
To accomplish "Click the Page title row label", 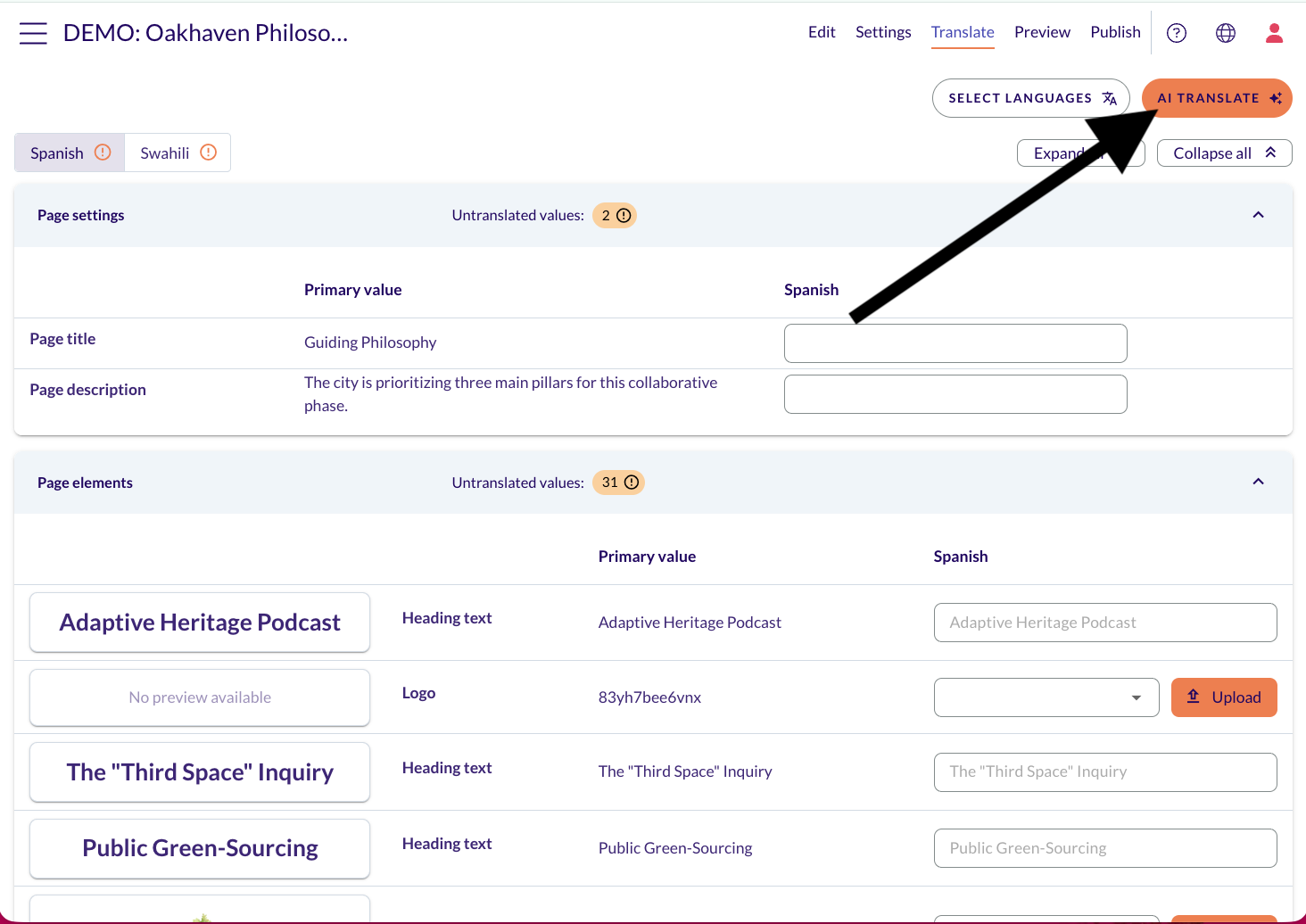I will (62, 339).
